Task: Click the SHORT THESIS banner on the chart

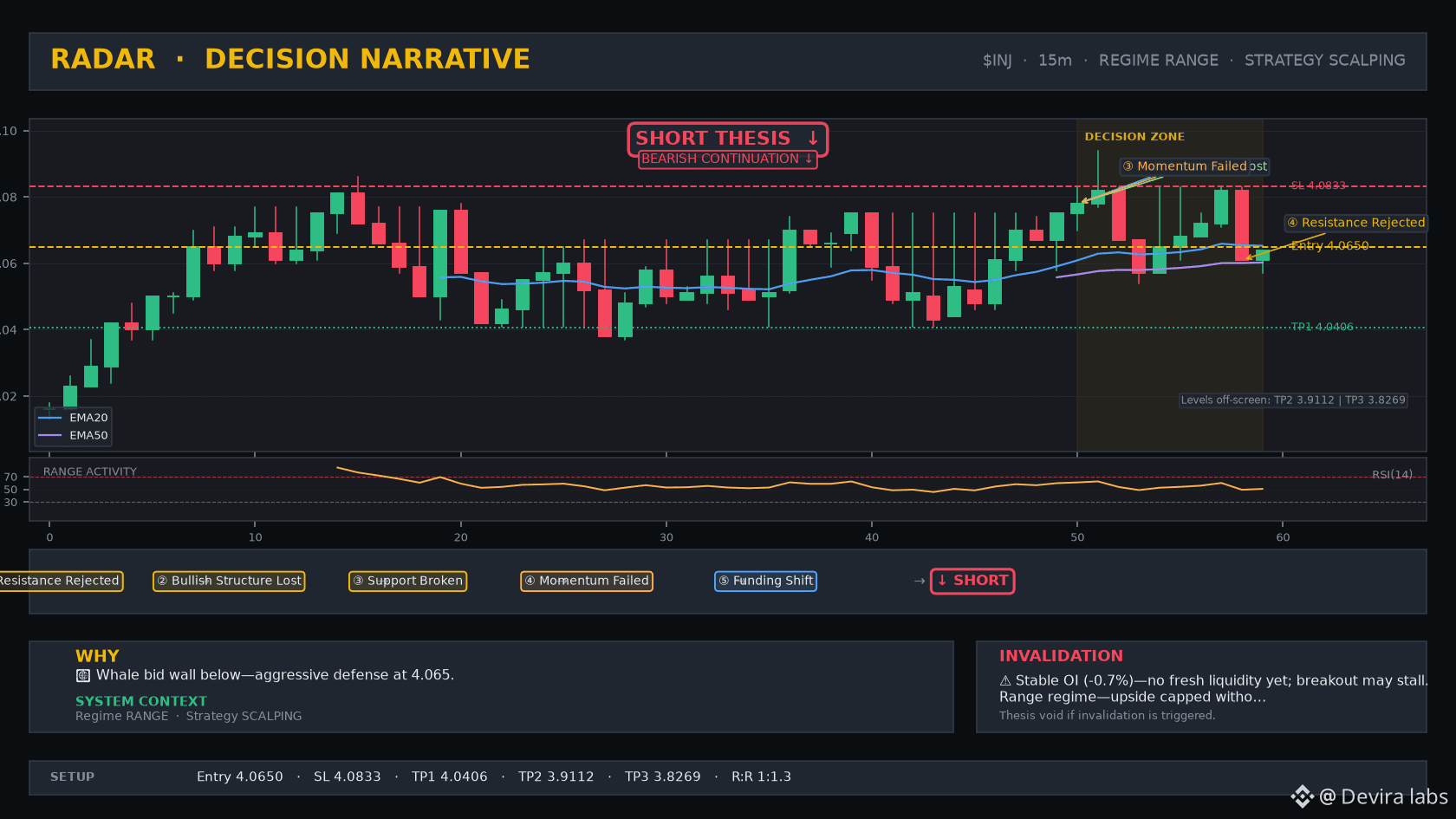Action: coord(728,139)
